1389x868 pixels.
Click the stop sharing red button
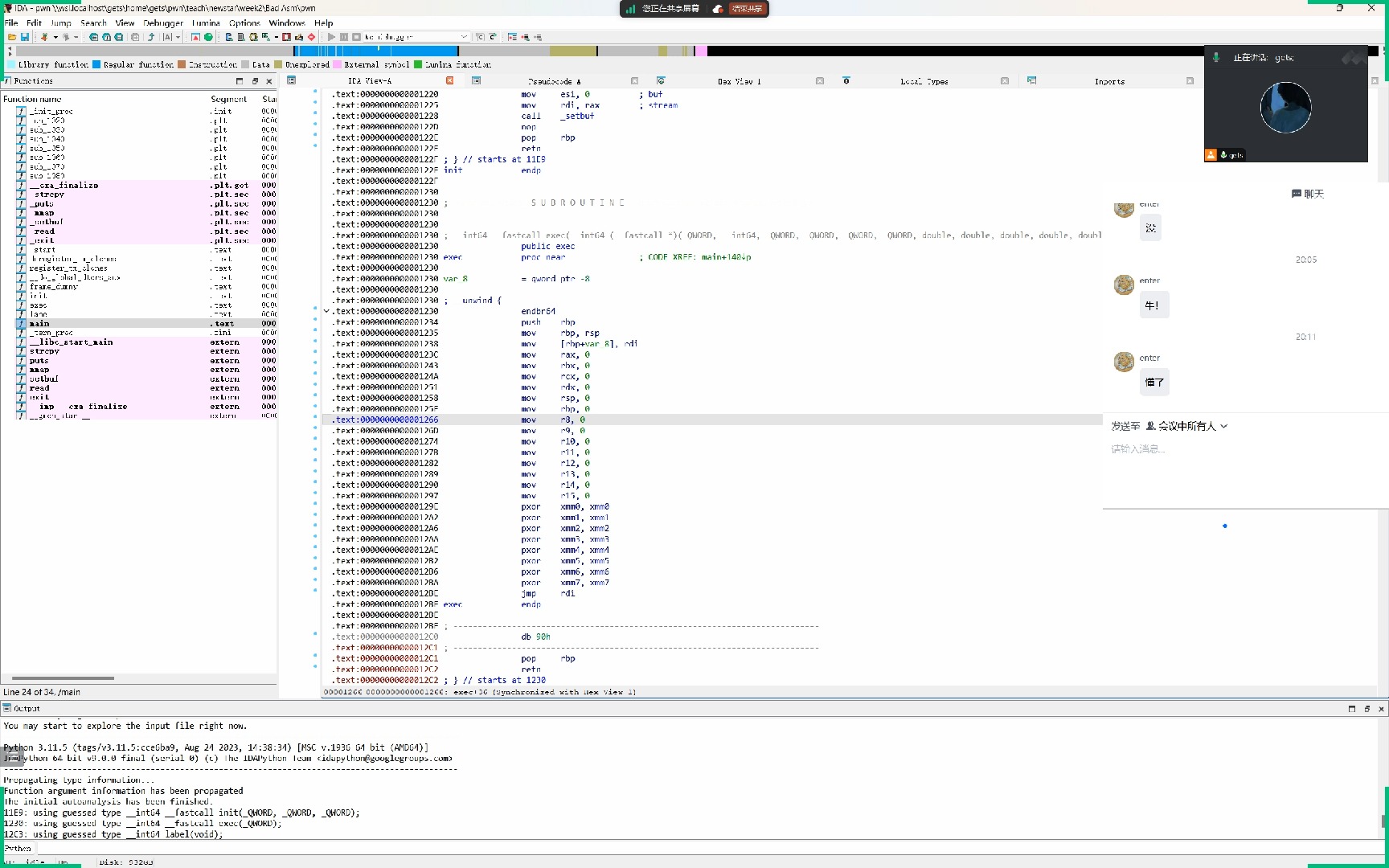tap(748, 9)
